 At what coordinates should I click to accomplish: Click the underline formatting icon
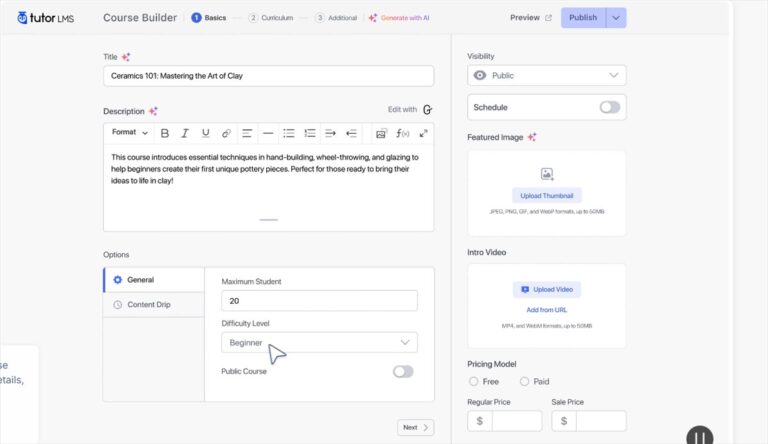click(x=206, y=133)
